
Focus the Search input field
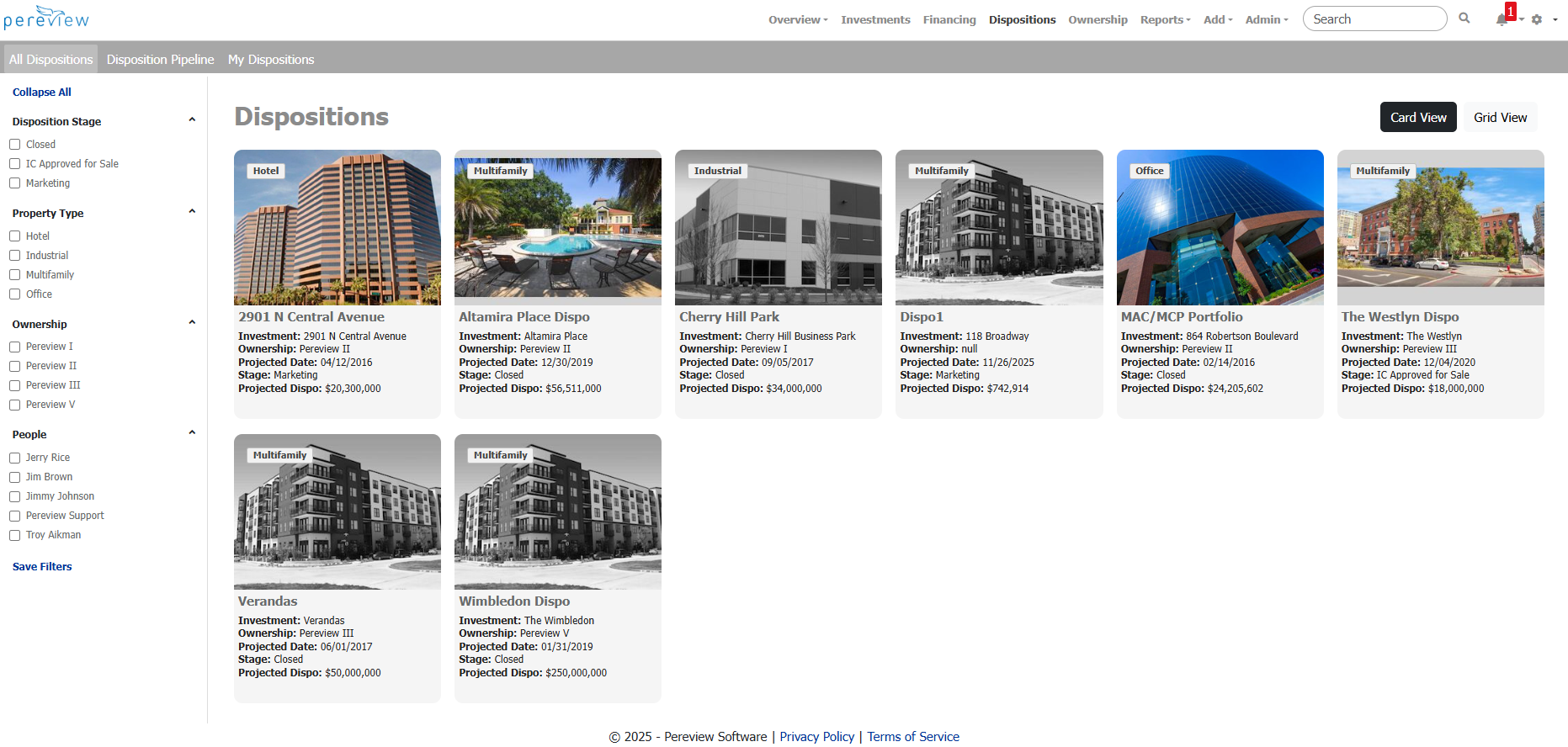click(x=1374, y=19)
